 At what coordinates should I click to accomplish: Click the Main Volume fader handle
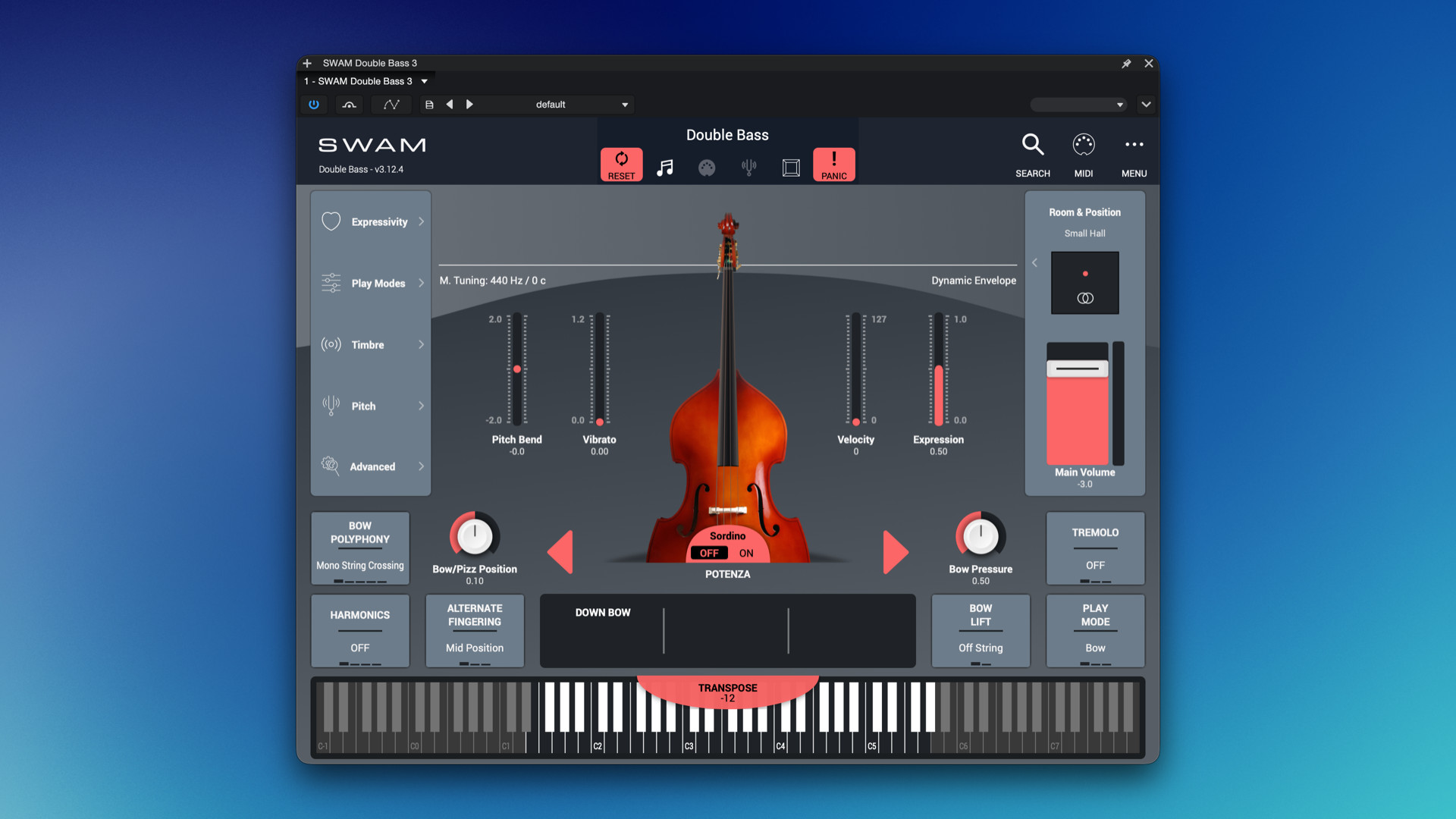(x=1078, y=369)
